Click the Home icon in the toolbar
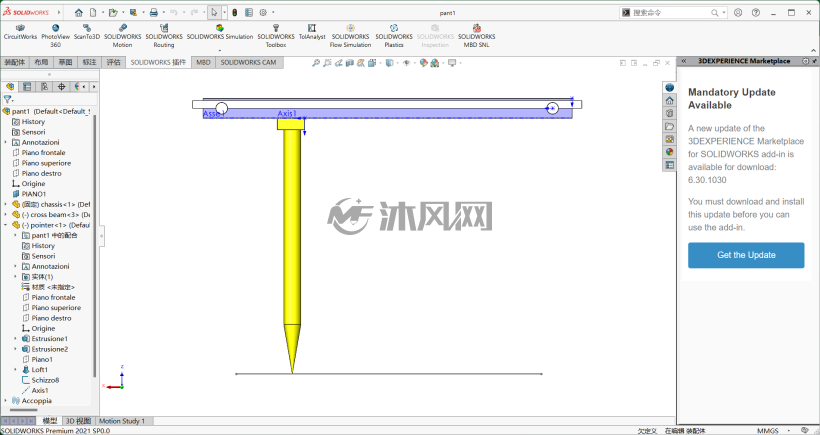 [x=78, y=13]
